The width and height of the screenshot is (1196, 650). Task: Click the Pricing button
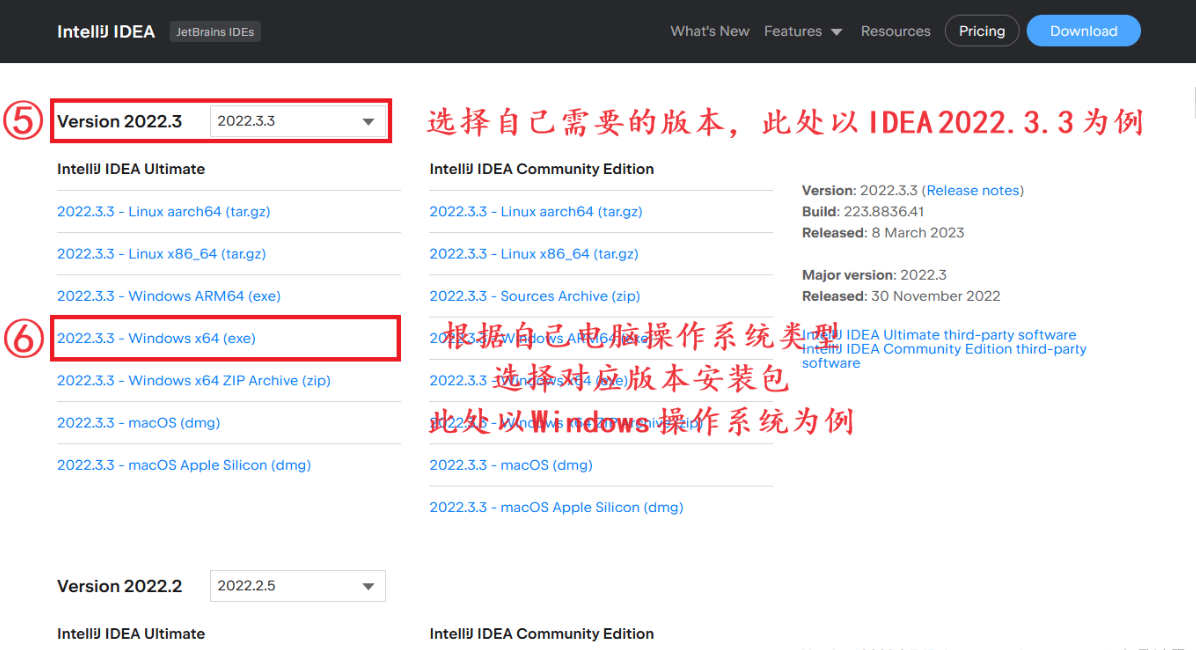[x=981, y=31]
